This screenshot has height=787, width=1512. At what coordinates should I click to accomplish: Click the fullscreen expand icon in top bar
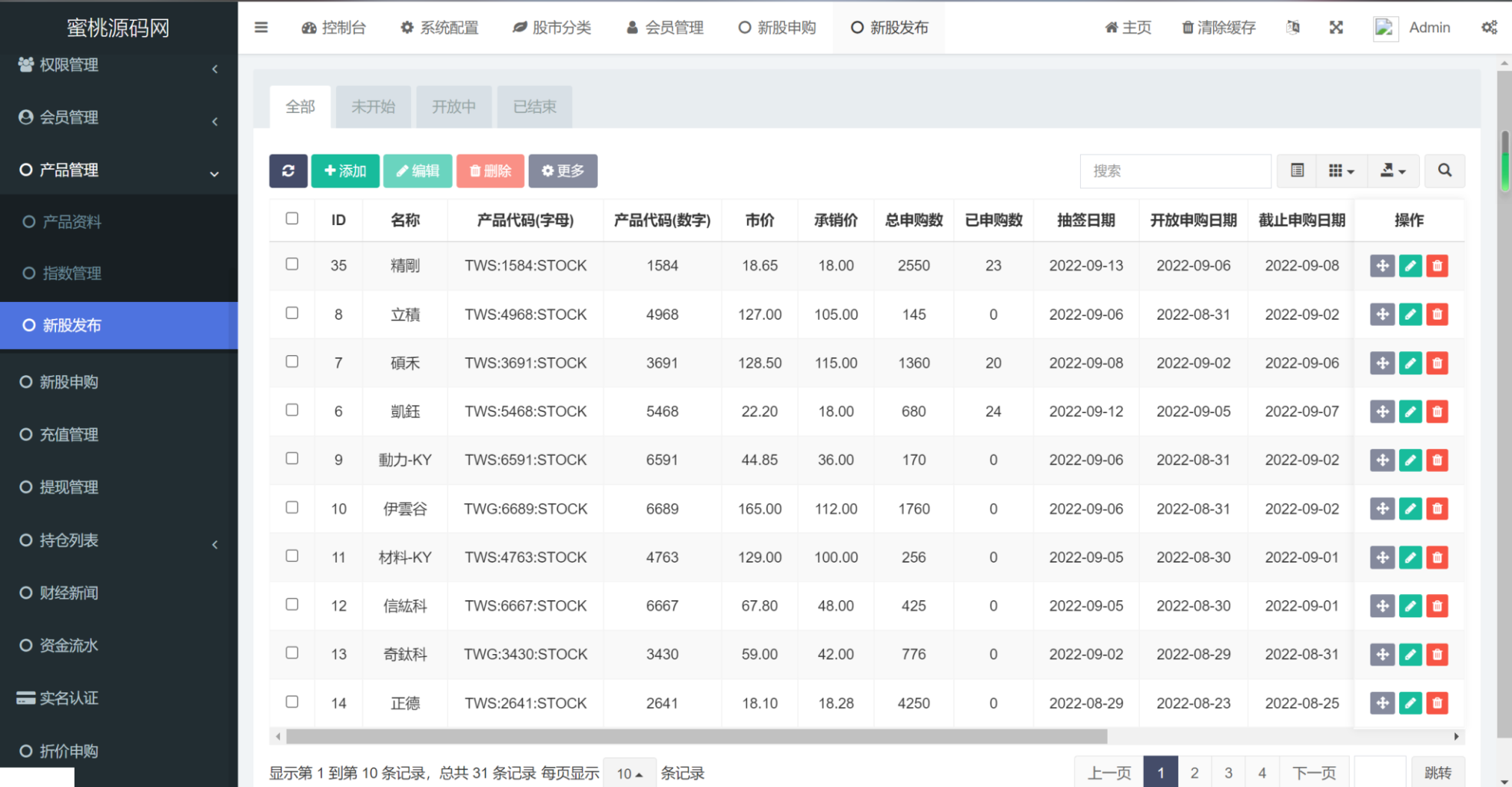click(1337, 28)
